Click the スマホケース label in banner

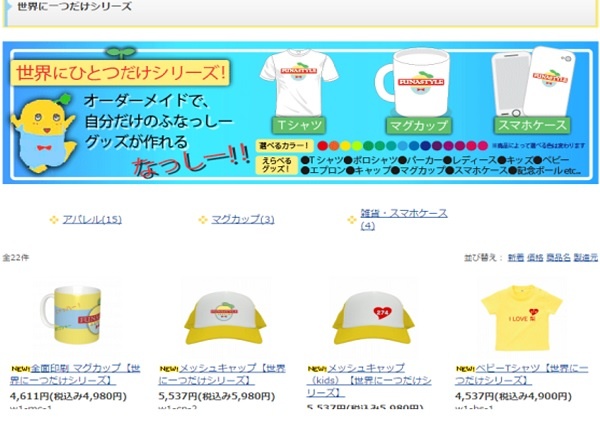[532, 125]
